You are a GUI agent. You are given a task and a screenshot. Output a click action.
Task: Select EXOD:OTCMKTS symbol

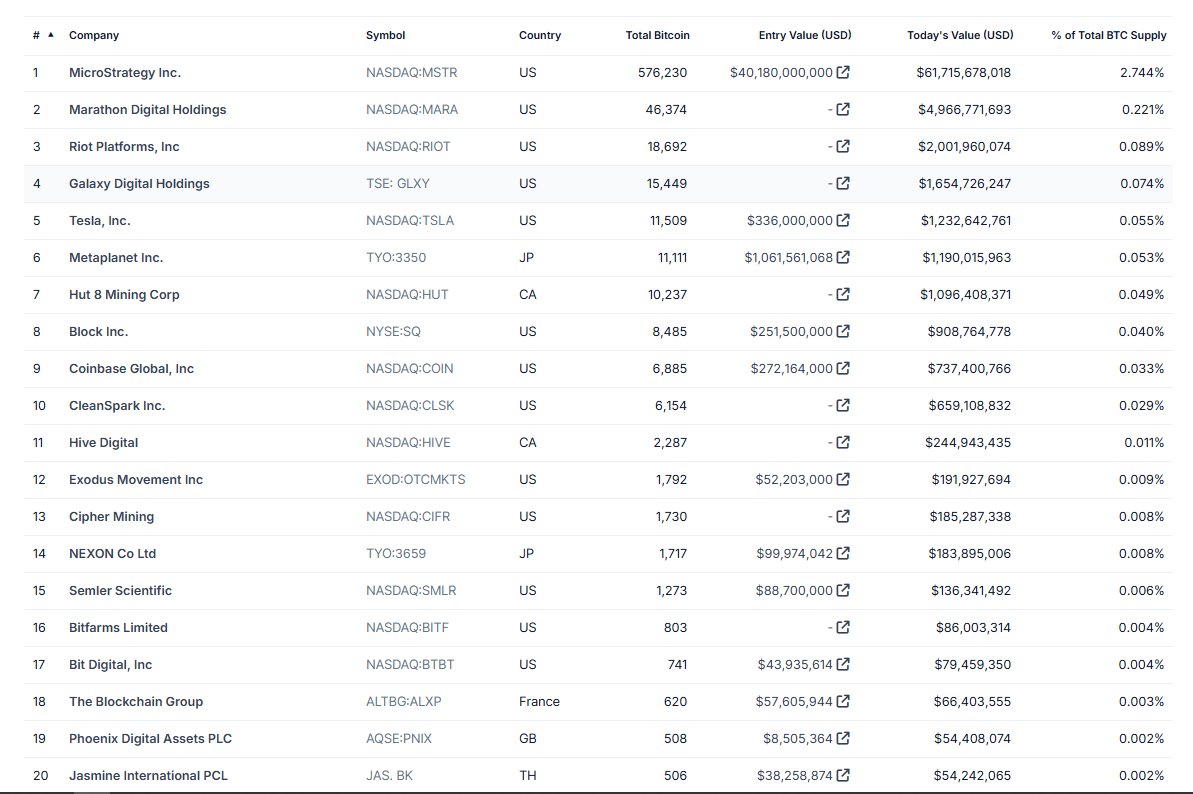415,480
